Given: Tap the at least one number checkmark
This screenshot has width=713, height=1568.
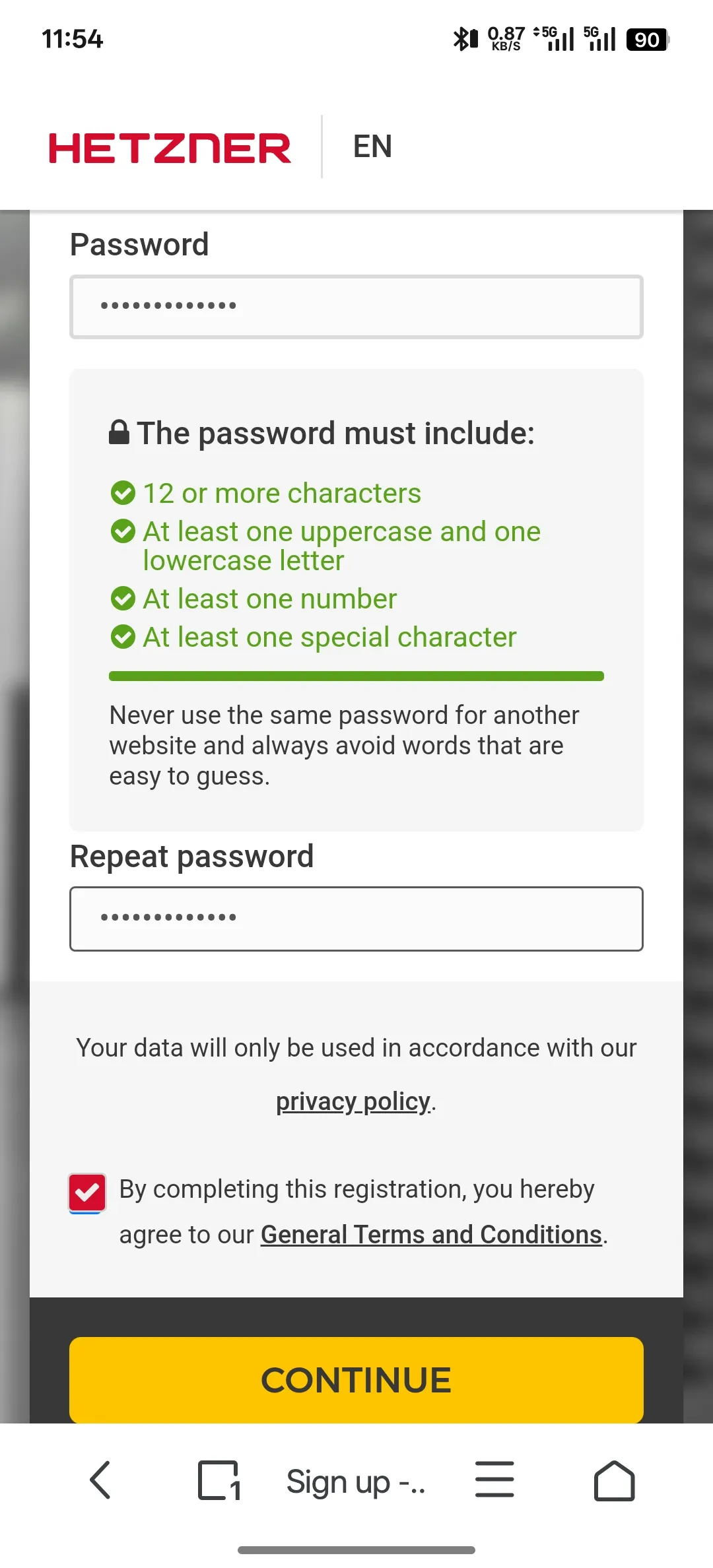Looking at the screenshot, I should coord(123,599).
